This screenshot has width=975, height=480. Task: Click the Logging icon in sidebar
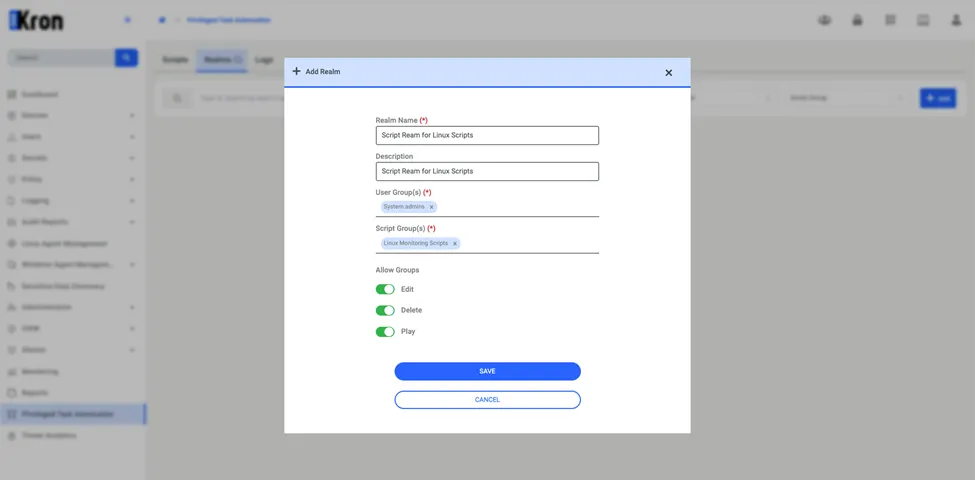[11, 201]
